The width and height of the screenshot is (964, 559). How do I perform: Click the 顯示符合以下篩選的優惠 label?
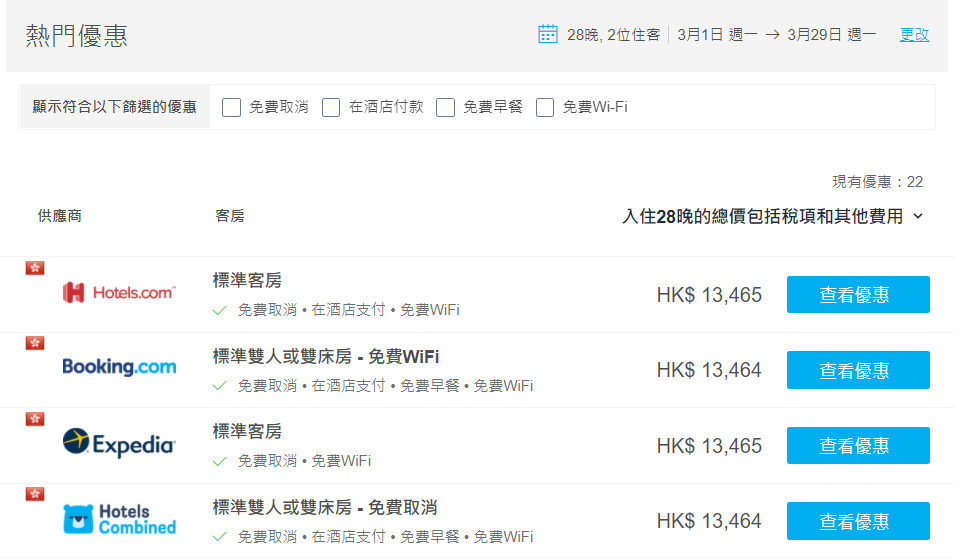point(114,107)
